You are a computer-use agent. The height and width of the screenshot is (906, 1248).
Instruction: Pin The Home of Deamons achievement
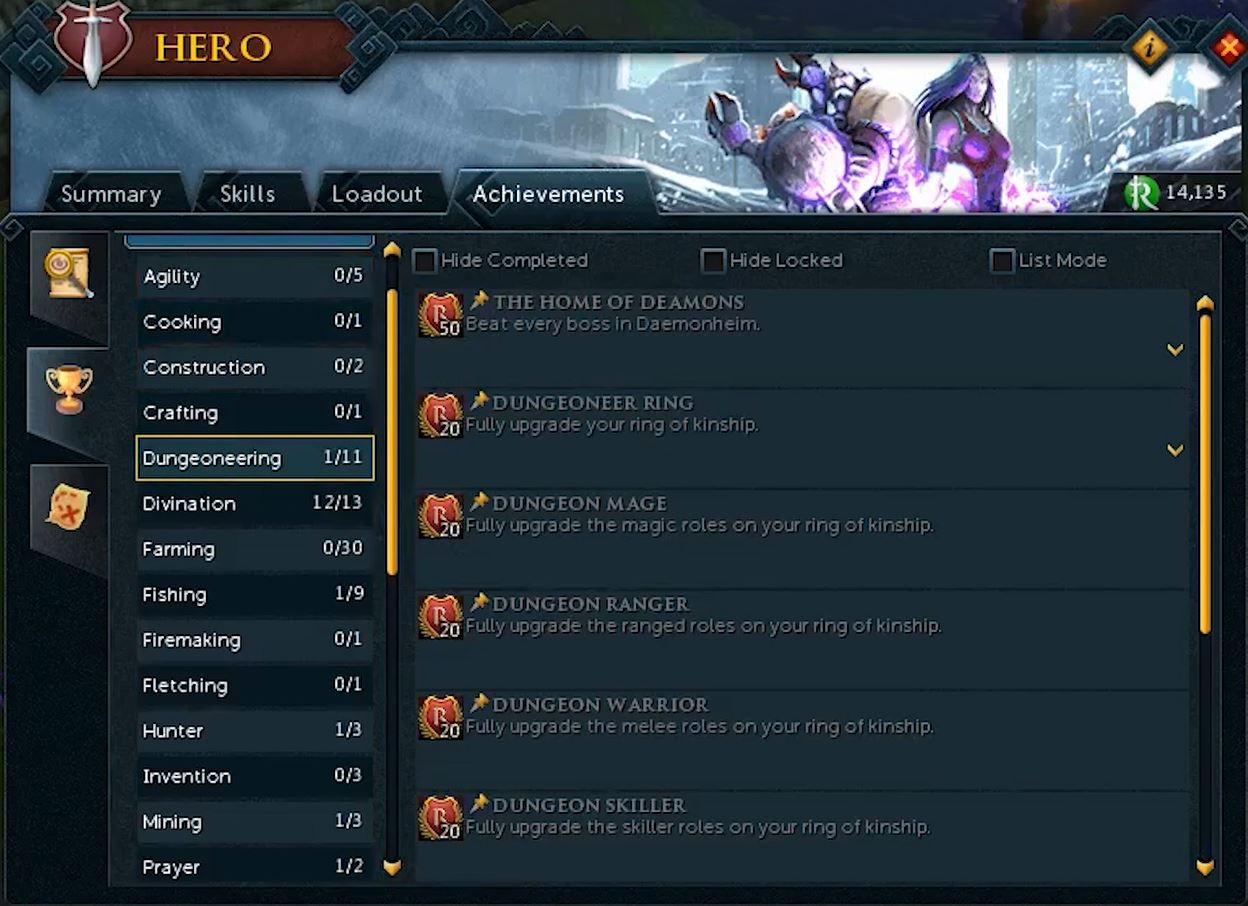(x=479, y=300)
